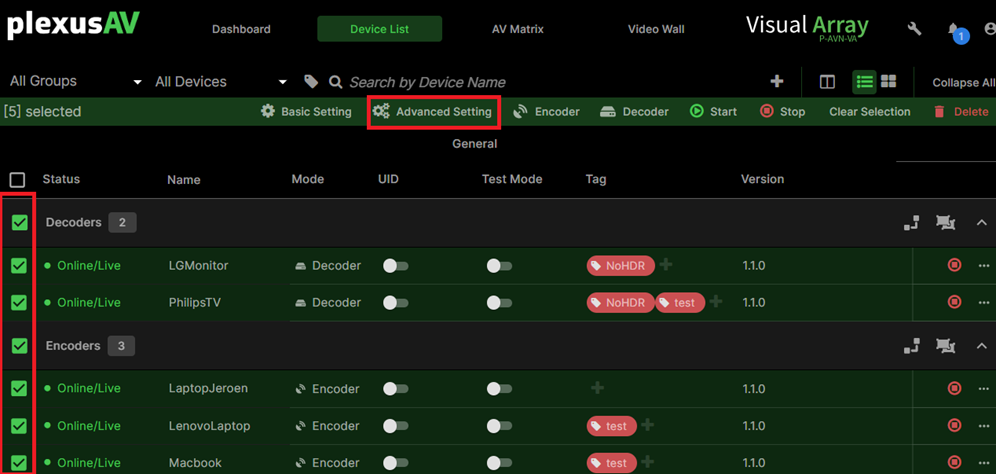Click routing icon in Decoders group header
This screenshot has width=996, height=474.
912,222
